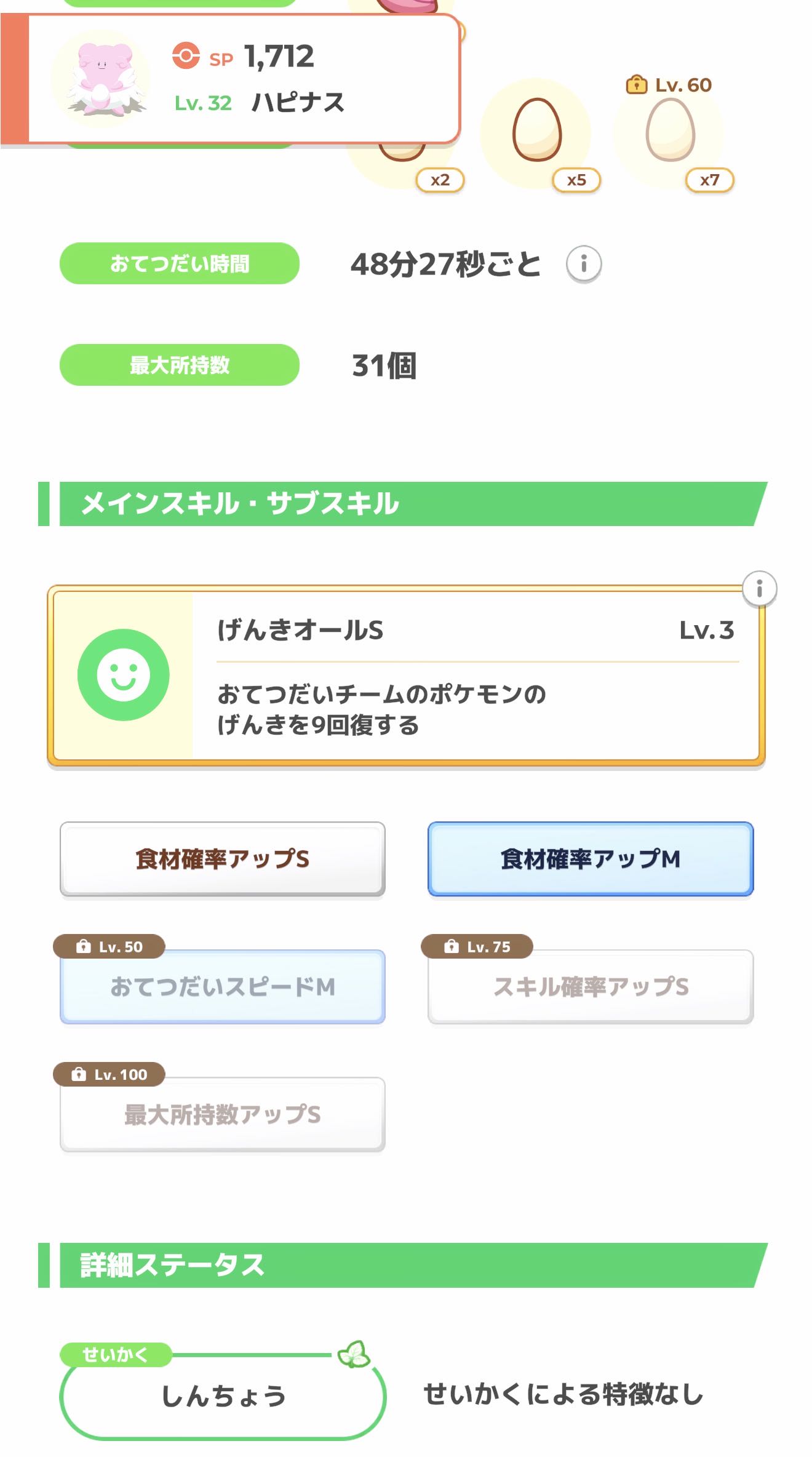Open げんきオールS main skill card
This screenshot has height=1457, width=812.
[406, 675]
